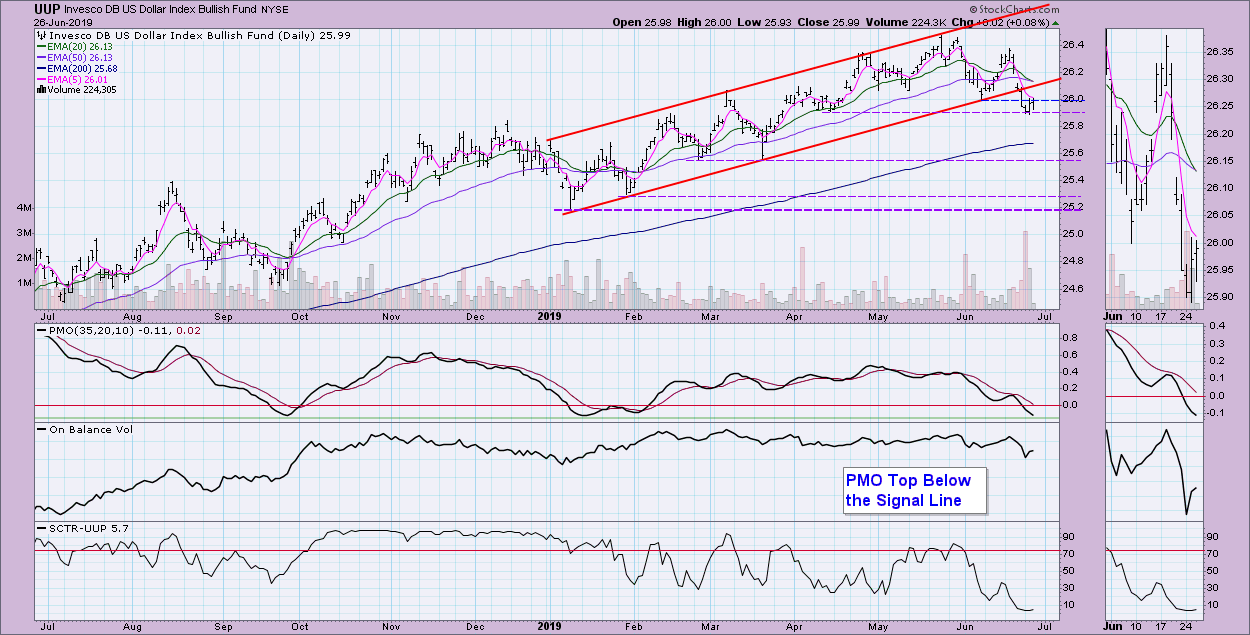Click the 26.2 price axis label
The width and height of the screenshot is (1250, 635).
(1073, 71)
